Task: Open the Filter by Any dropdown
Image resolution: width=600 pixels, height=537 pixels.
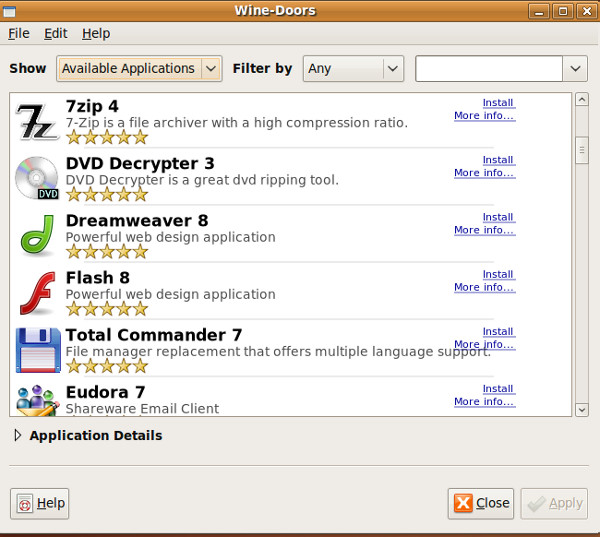Action: point(353,69)
